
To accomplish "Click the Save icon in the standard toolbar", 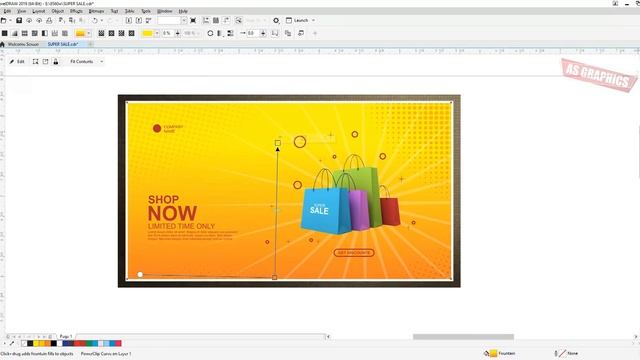I will pyautogui.click(x=19, y=20).
